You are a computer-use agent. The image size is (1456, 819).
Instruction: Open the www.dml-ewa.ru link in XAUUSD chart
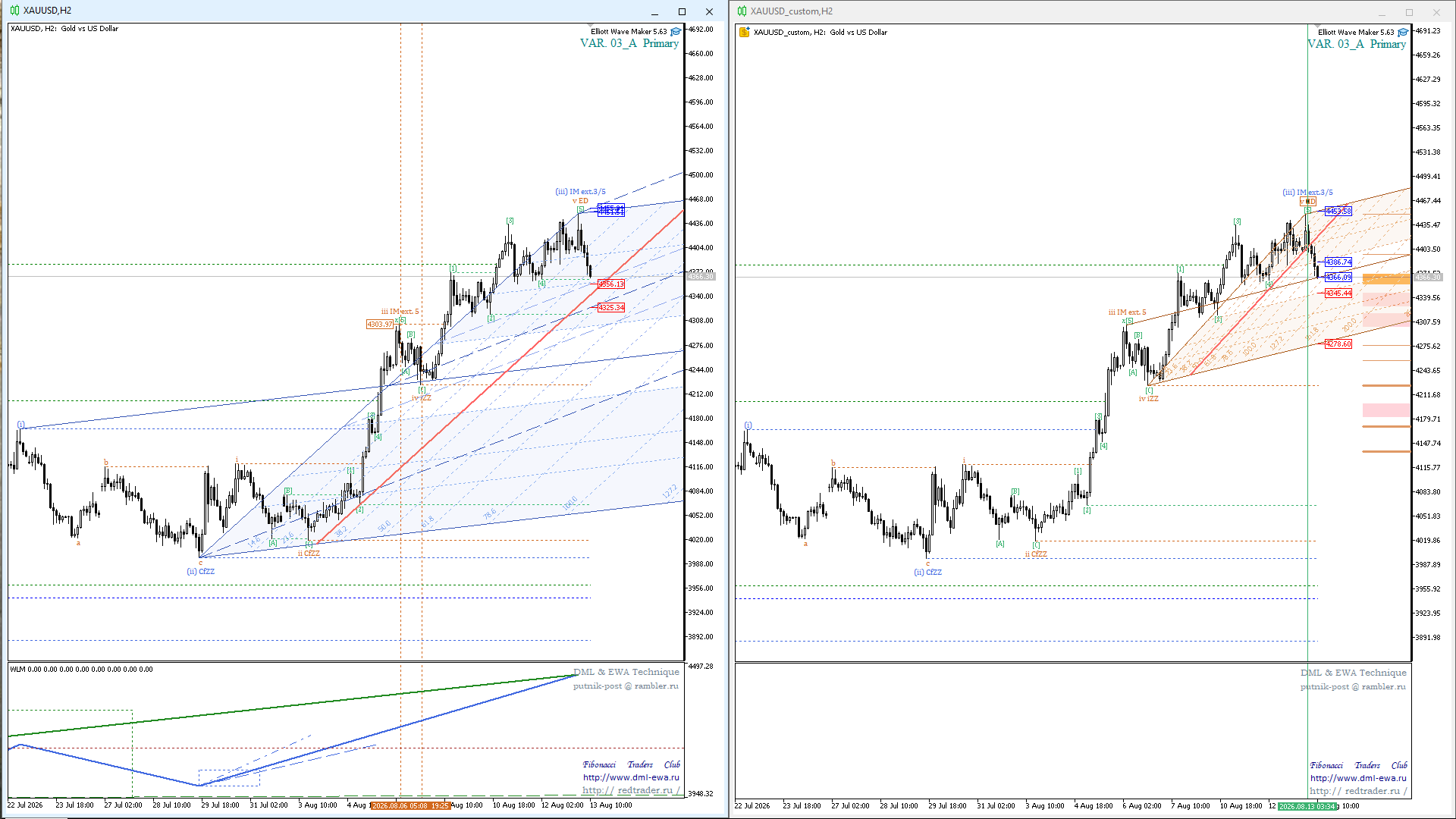(x=631, y=777)
